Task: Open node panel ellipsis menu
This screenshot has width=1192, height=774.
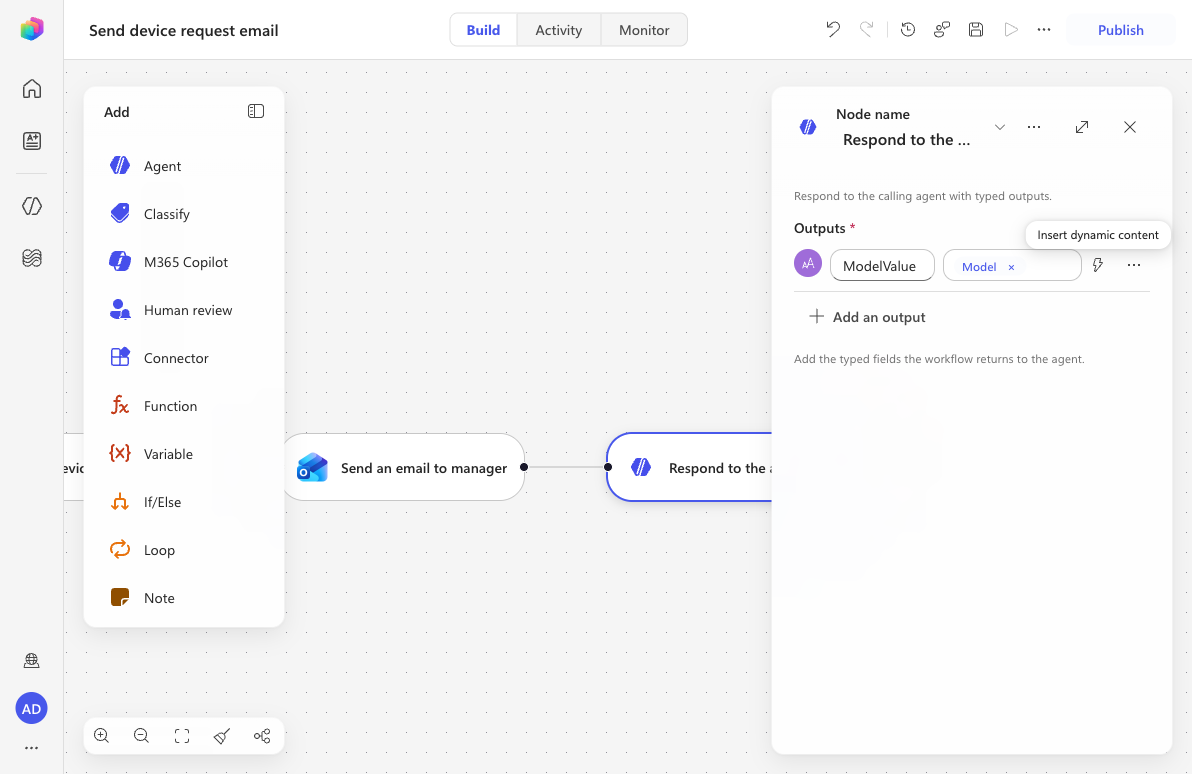Action: [1034, 127]
